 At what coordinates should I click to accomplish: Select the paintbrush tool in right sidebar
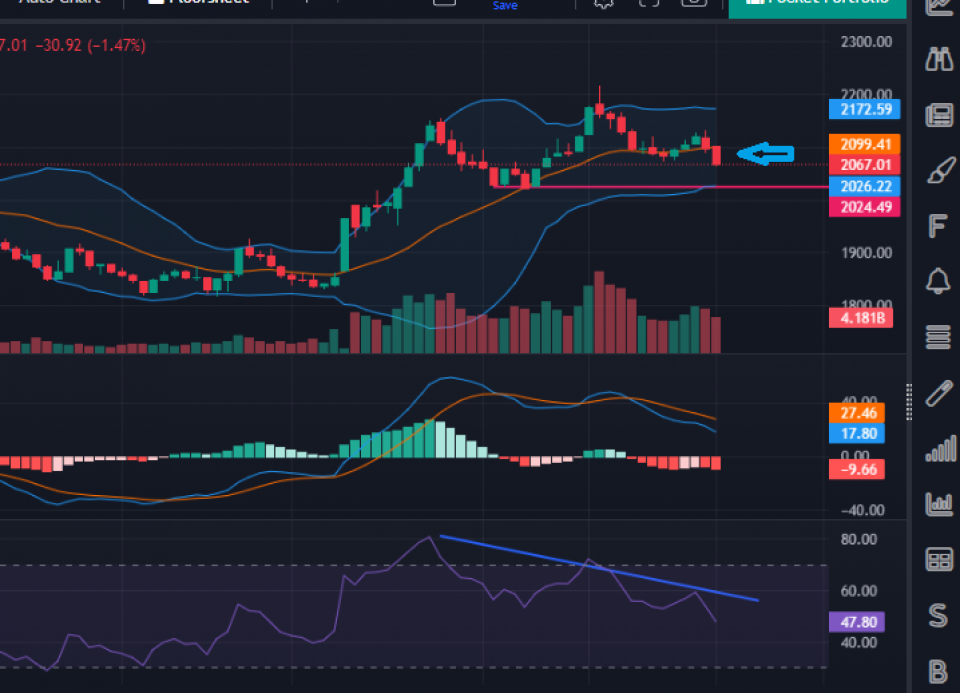point(938,170)
